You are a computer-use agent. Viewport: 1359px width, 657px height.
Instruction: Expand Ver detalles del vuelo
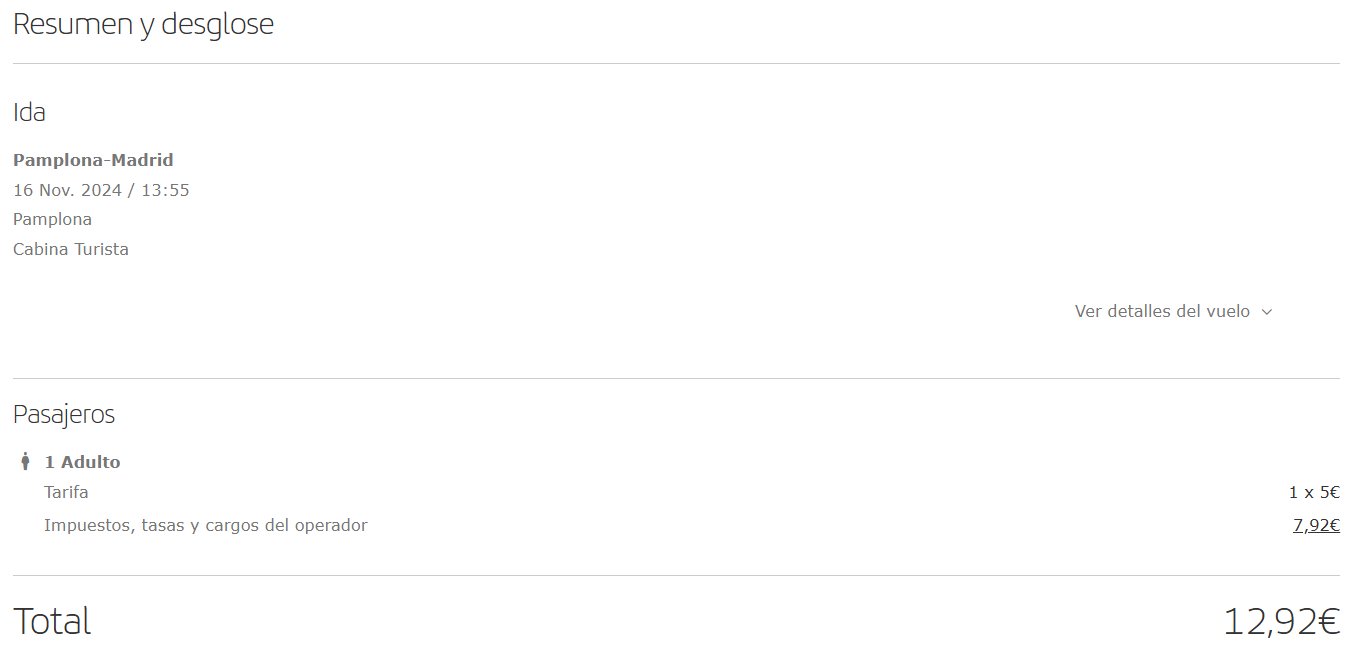click(1173, 311)
